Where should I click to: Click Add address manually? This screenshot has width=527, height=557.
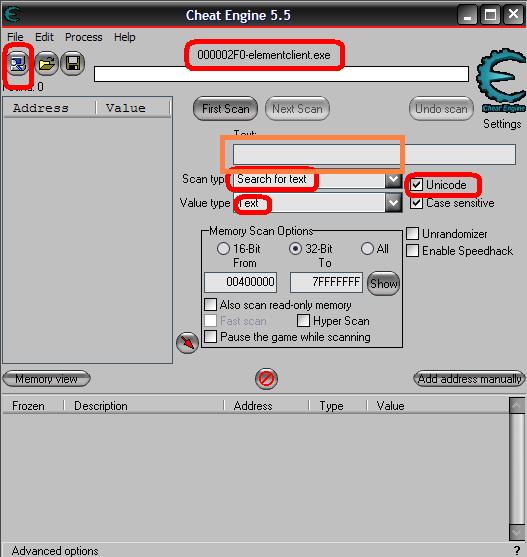469,379
